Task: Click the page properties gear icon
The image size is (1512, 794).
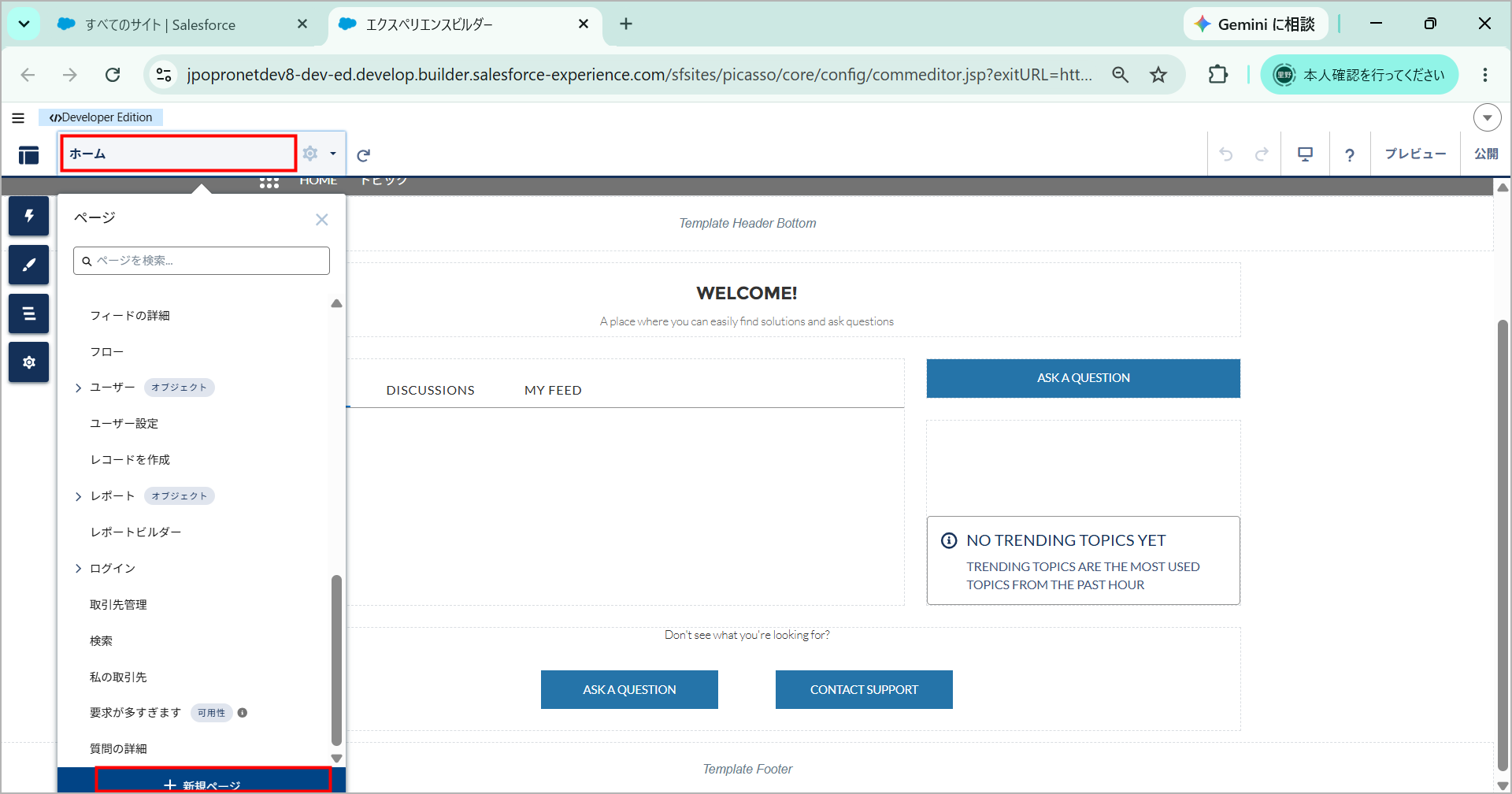Action: click(310, 154)
